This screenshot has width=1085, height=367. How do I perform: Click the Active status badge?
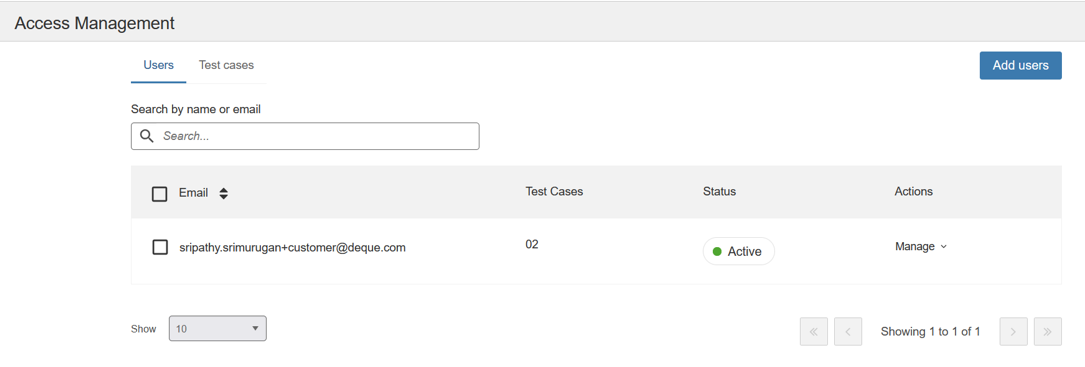(738, 251)
